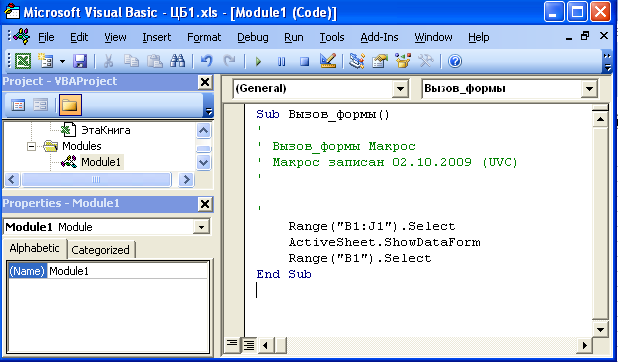
Task: Select Modules folder in project tree
Action: click(x=82, y=146)
